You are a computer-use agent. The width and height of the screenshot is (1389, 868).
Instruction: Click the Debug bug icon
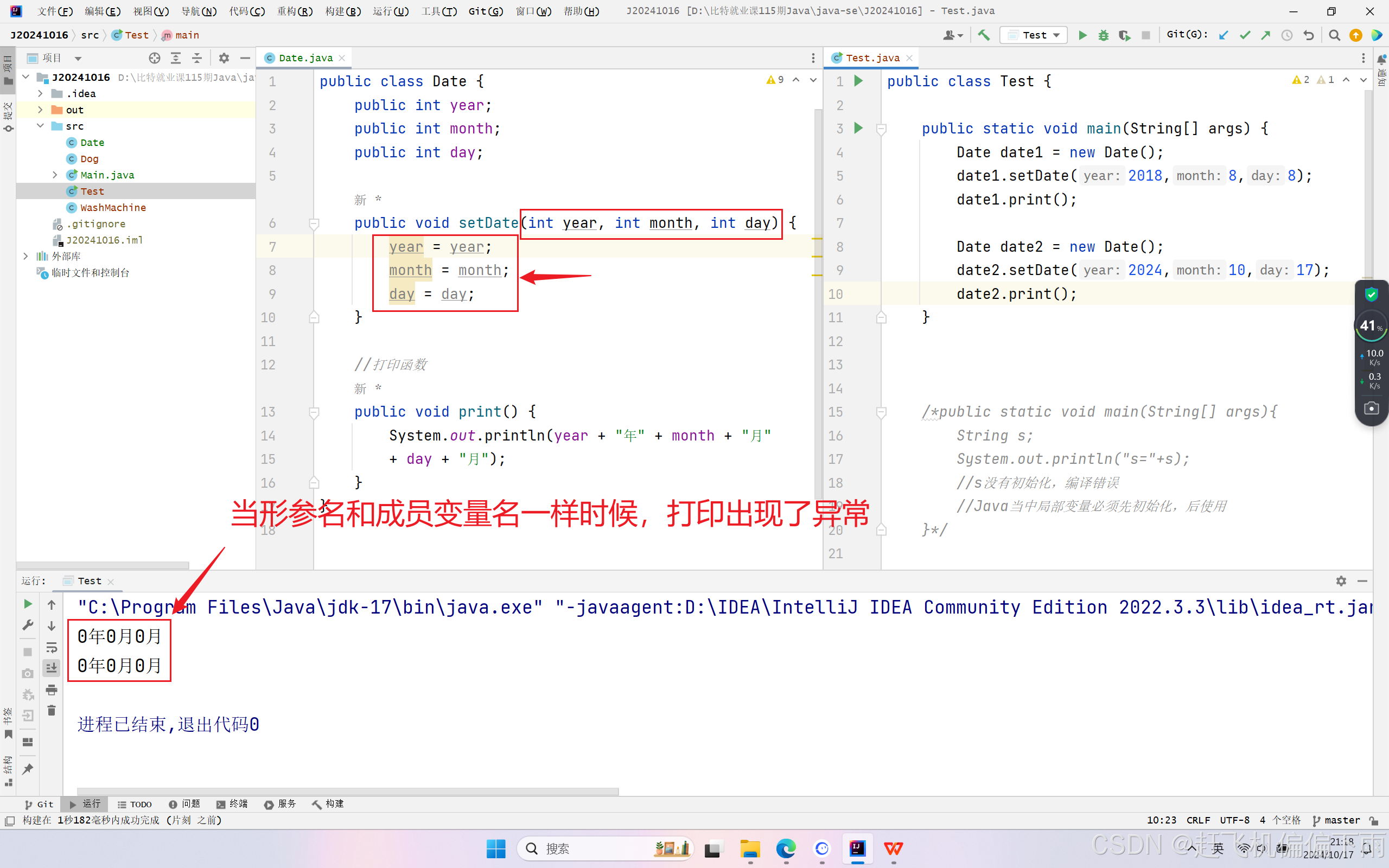tap(1103, 35)
